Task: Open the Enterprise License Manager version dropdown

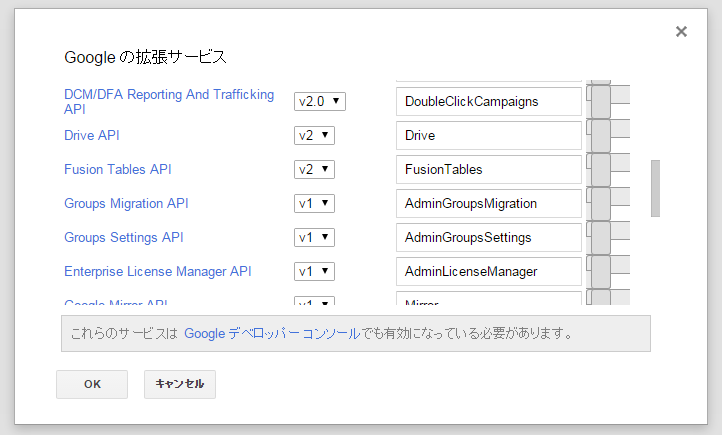Action: pyautogui.click(x=314, y=271)
